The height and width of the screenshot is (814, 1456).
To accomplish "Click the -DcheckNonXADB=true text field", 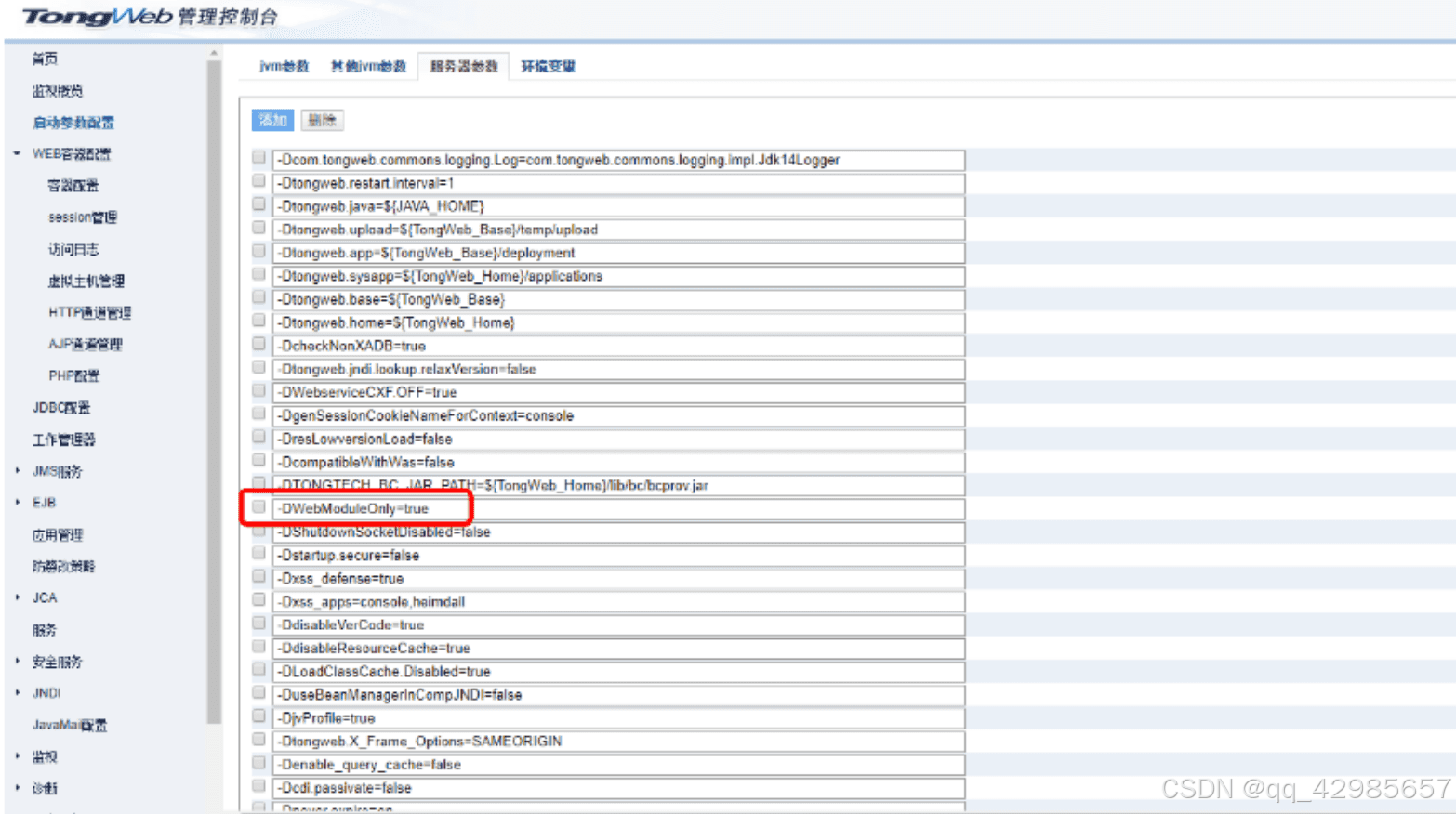I will click(x=618, y=346).
